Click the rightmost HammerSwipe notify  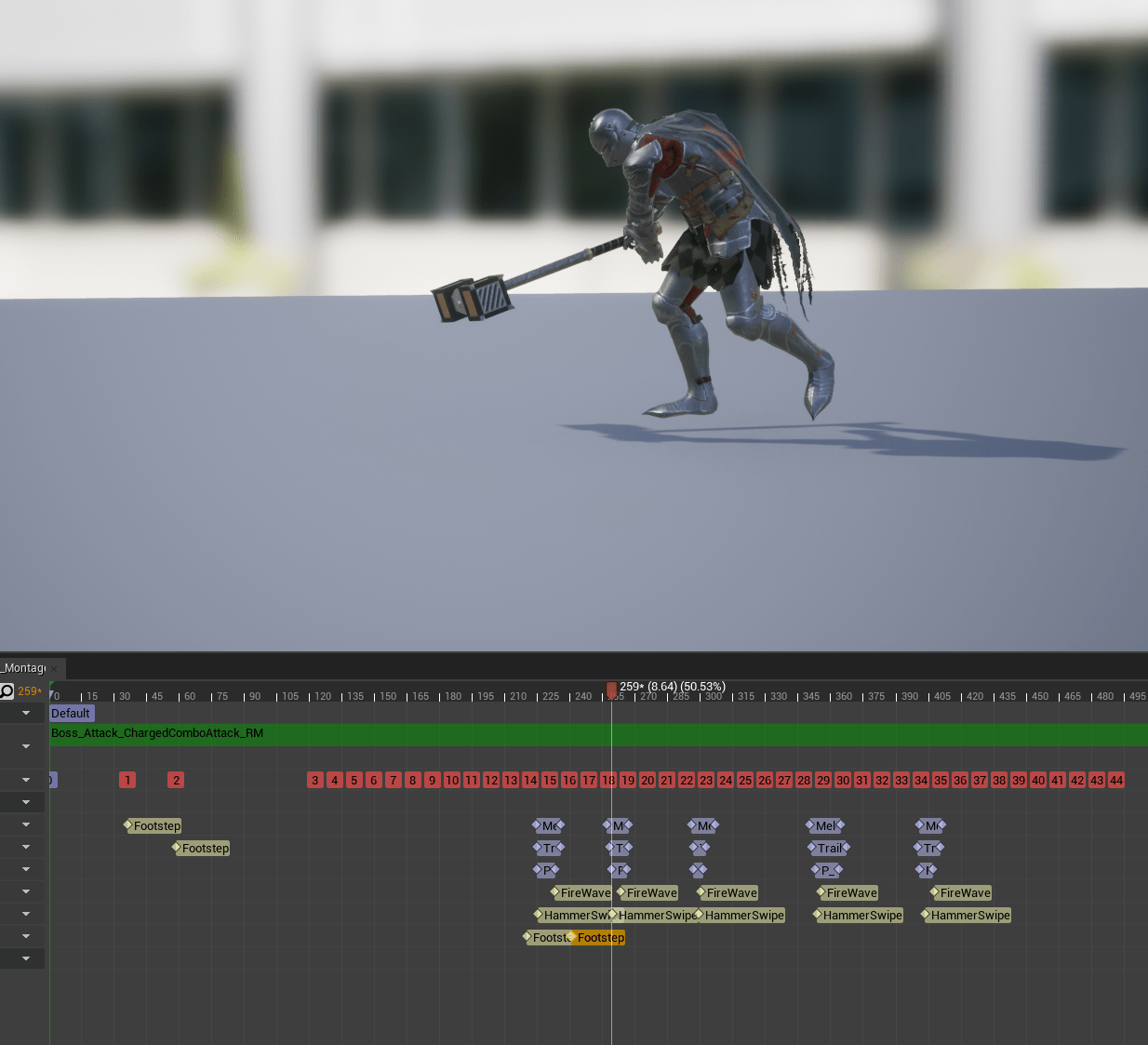coord(969,915)
